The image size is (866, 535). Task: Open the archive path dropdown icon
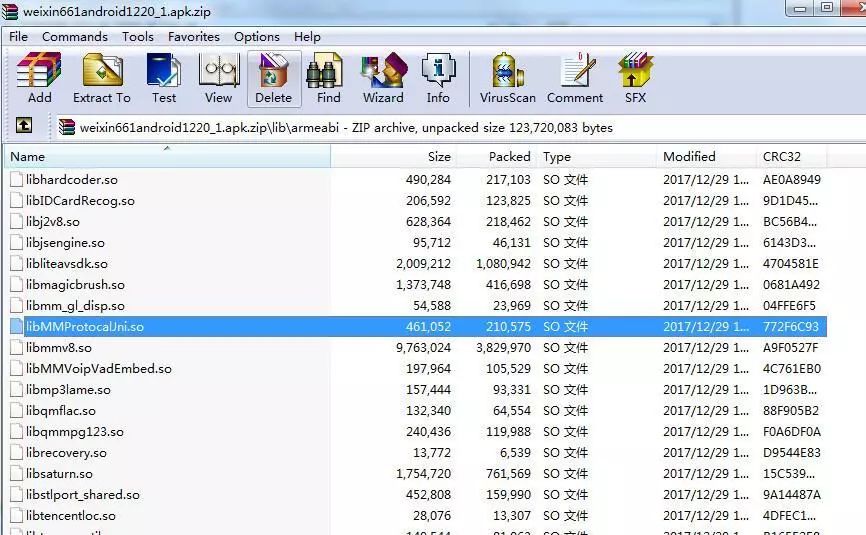coord(67,127)
